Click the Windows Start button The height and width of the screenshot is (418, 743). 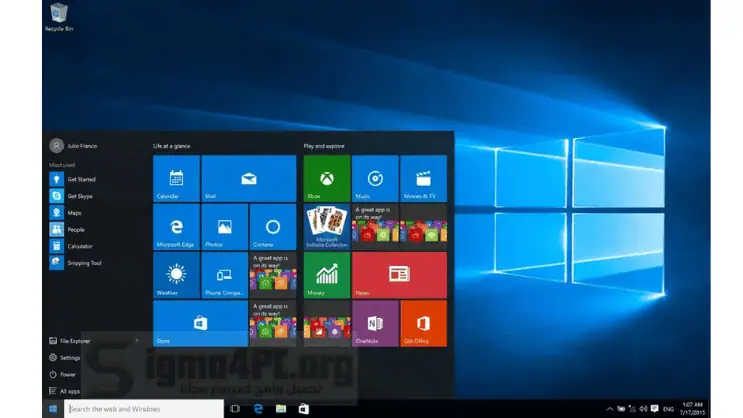(x=53, y=408)
